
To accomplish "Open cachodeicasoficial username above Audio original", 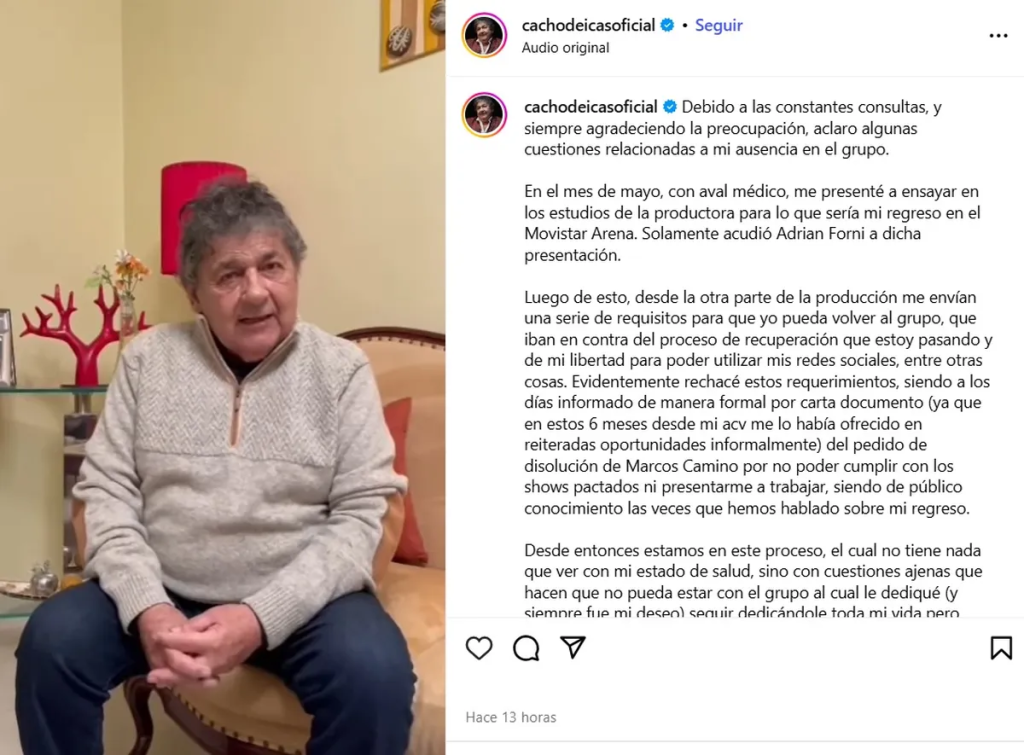I will 588,25.
